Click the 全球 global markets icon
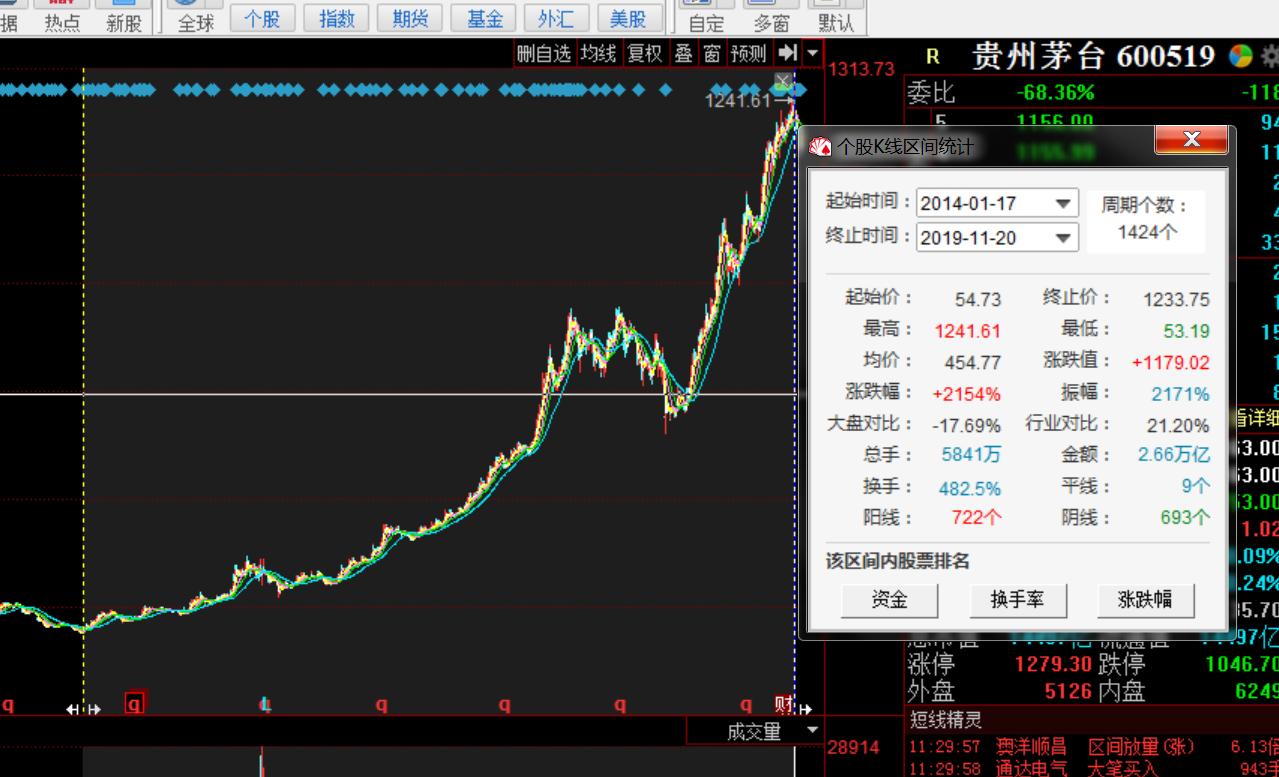1279x777 pixels. tap(194, 19)
